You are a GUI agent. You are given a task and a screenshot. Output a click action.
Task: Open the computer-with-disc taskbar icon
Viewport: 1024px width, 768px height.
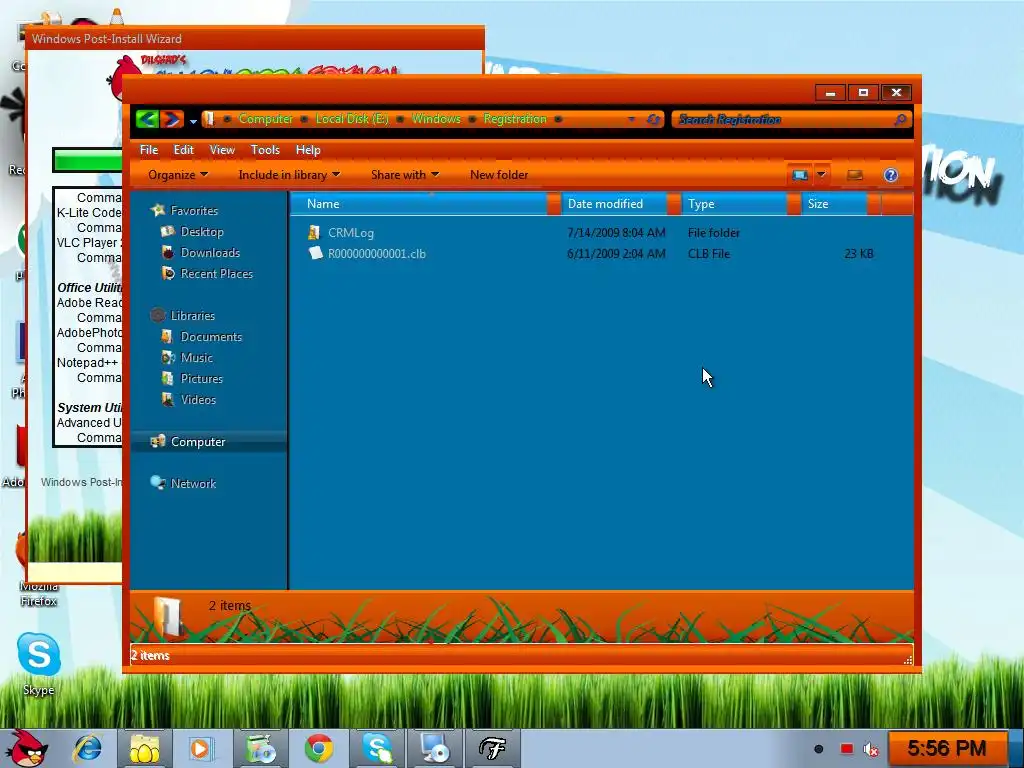pyautogui.click(x=434, y=748)
